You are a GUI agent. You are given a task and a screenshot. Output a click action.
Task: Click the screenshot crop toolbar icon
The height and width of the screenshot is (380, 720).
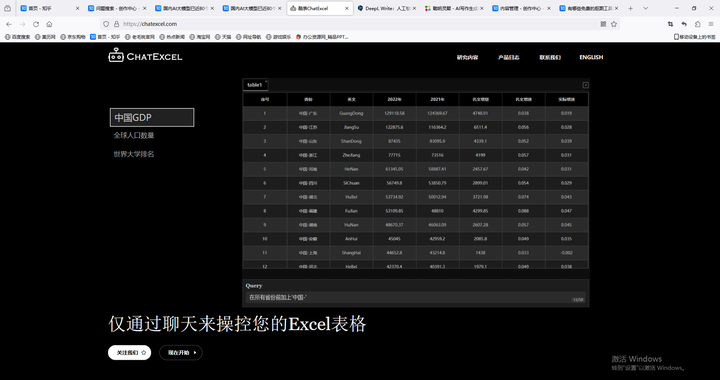[670, 24]
